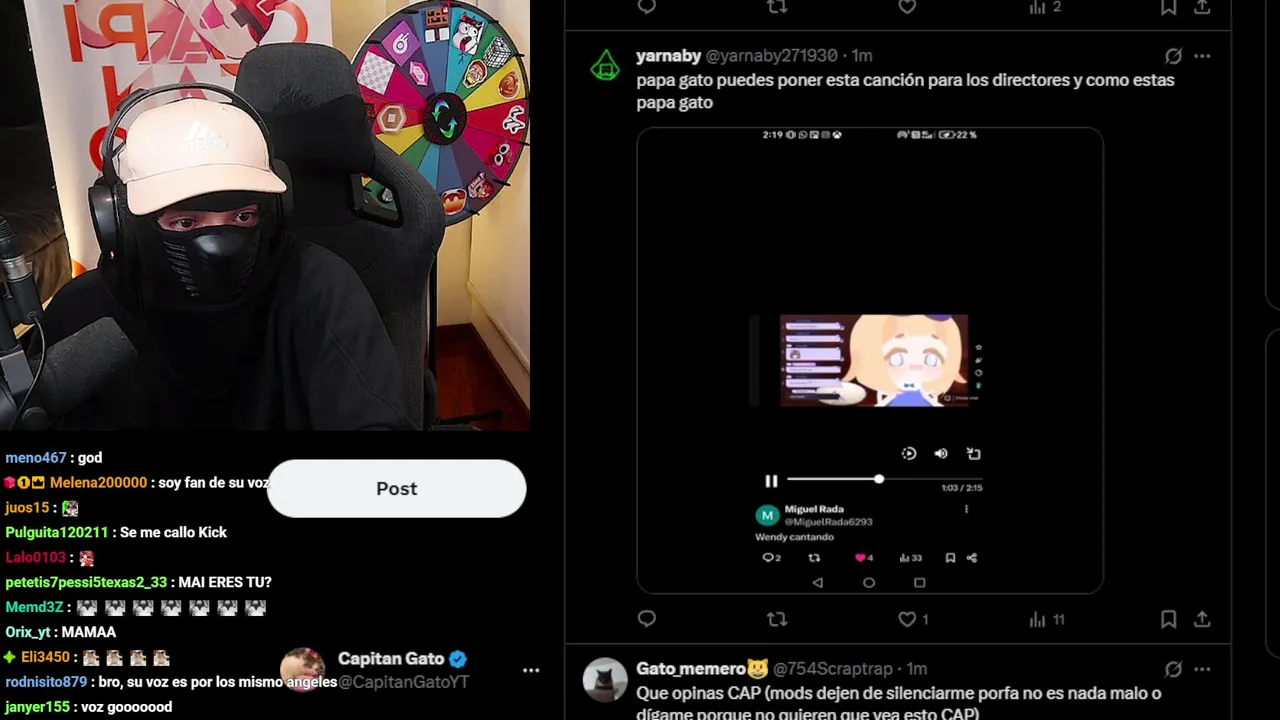Repost yarnaby's tweet
This screenshot has width=1280, height=720.
[777, 619]
